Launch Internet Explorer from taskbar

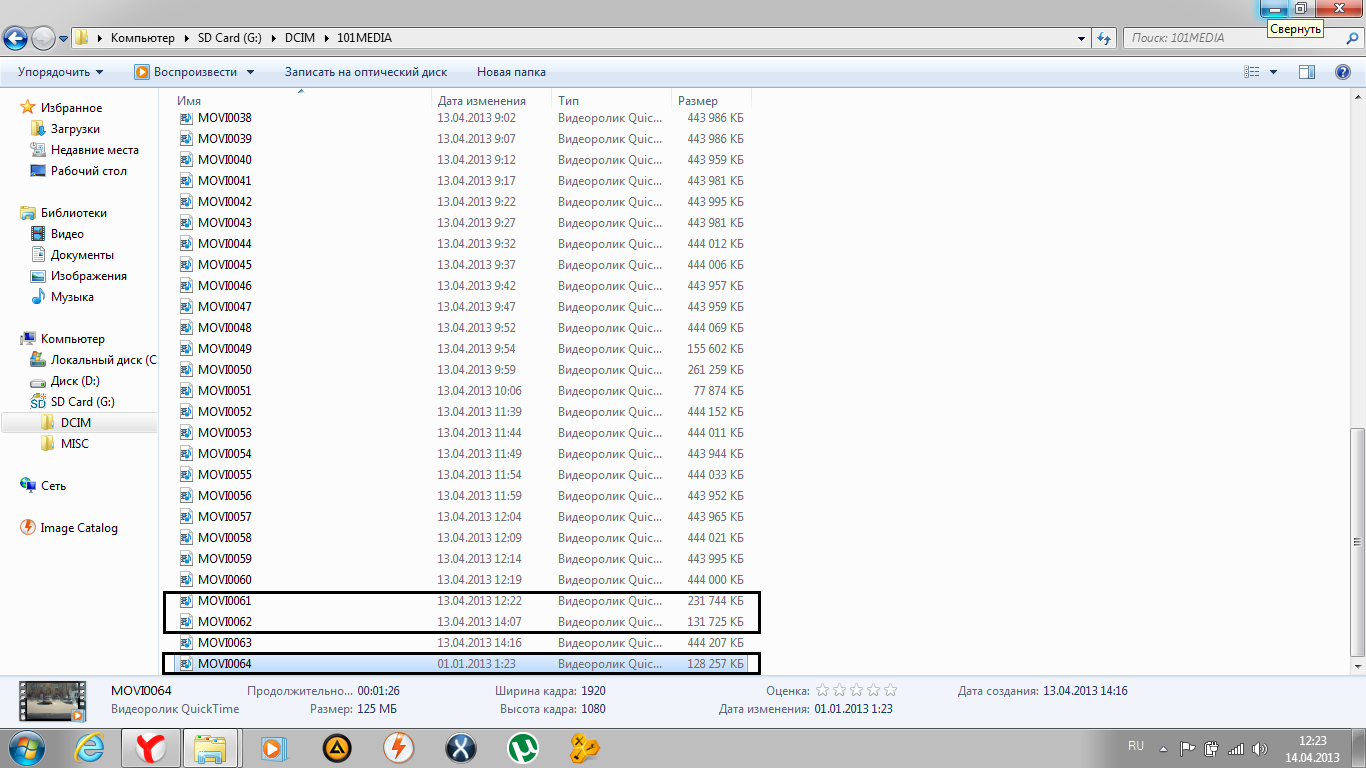[x=92, y=747]
